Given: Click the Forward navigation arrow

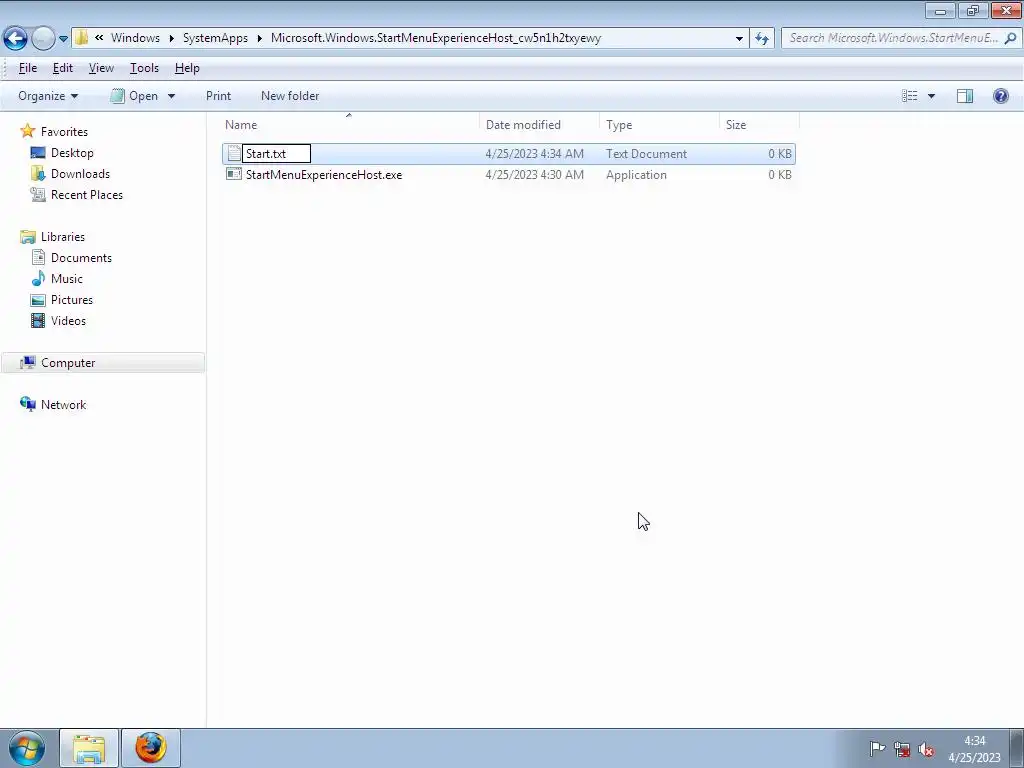Looking at the screenshot, I should point(43,38).
